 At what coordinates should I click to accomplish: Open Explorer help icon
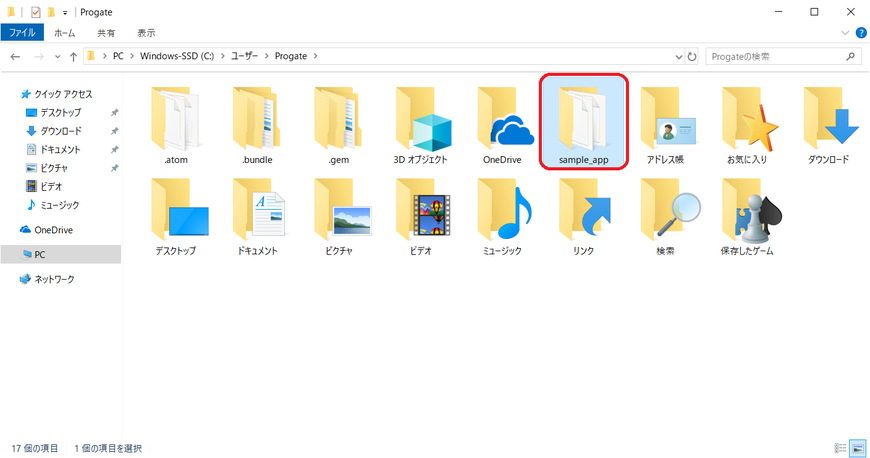861,33
